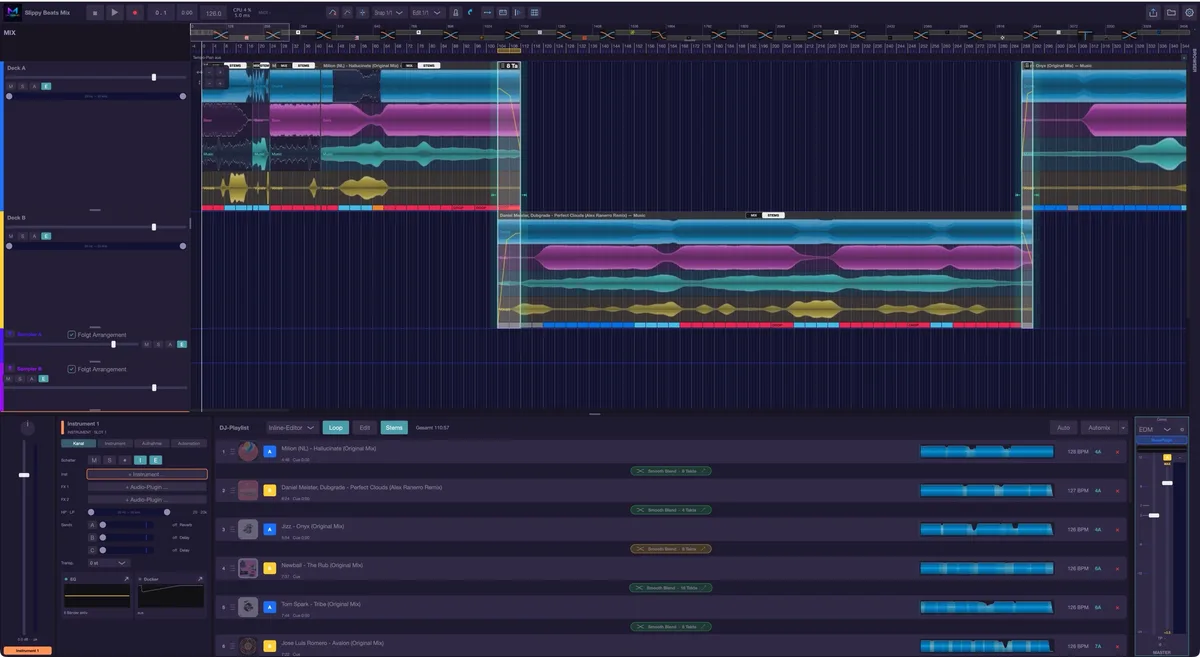Screen dimensions: 1200x657
Task: Open the Snap 1/1 dropdown
Action: [390, 12]
